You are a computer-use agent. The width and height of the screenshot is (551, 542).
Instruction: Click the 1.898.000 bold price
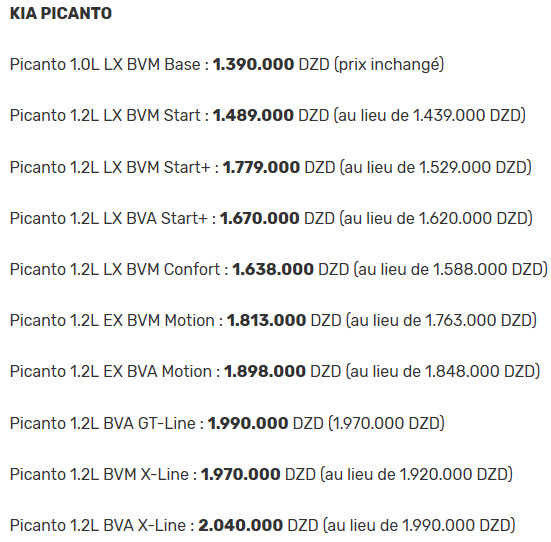265,372
